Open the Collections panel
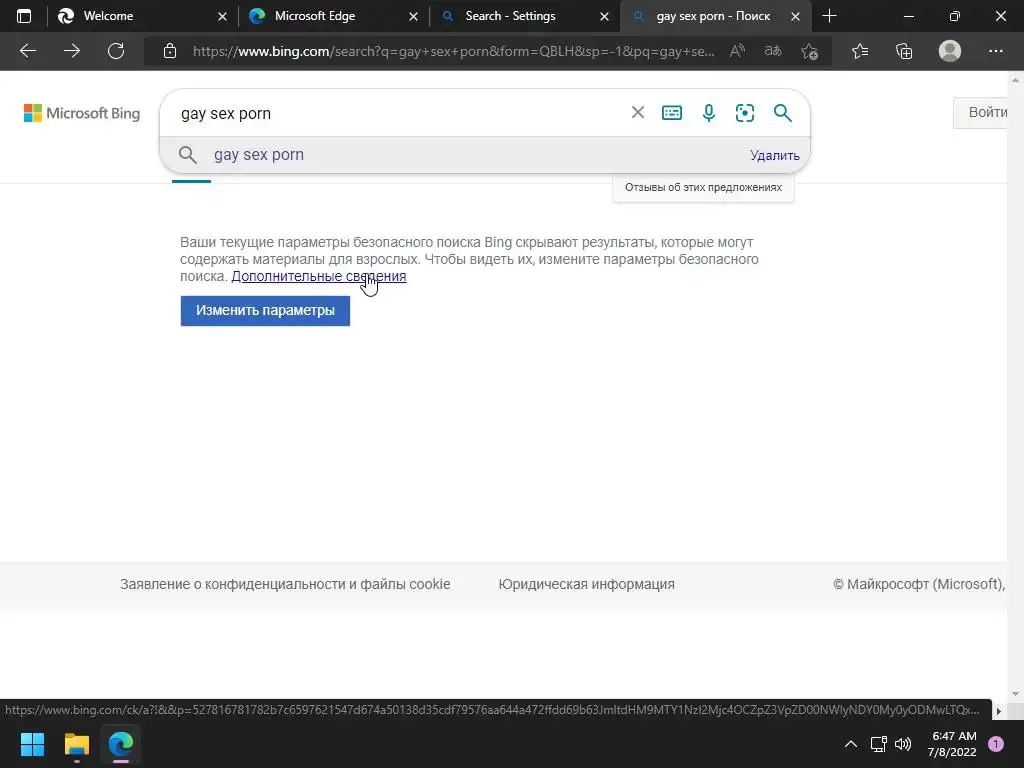Screen dimensions: 1024x768 tap(904, 51)
